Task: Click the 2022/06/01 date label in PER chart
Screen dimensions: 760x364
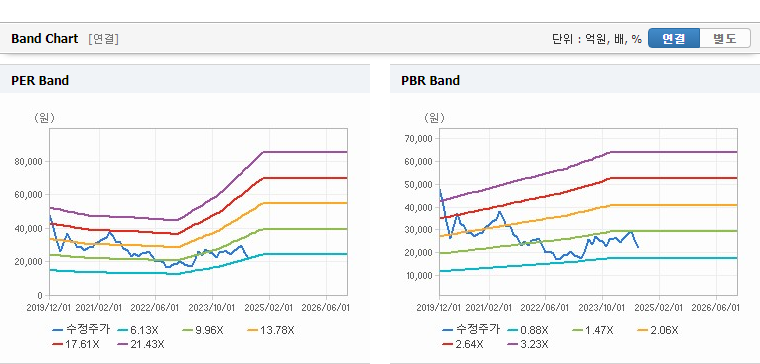Action: [x=155, y=308]
